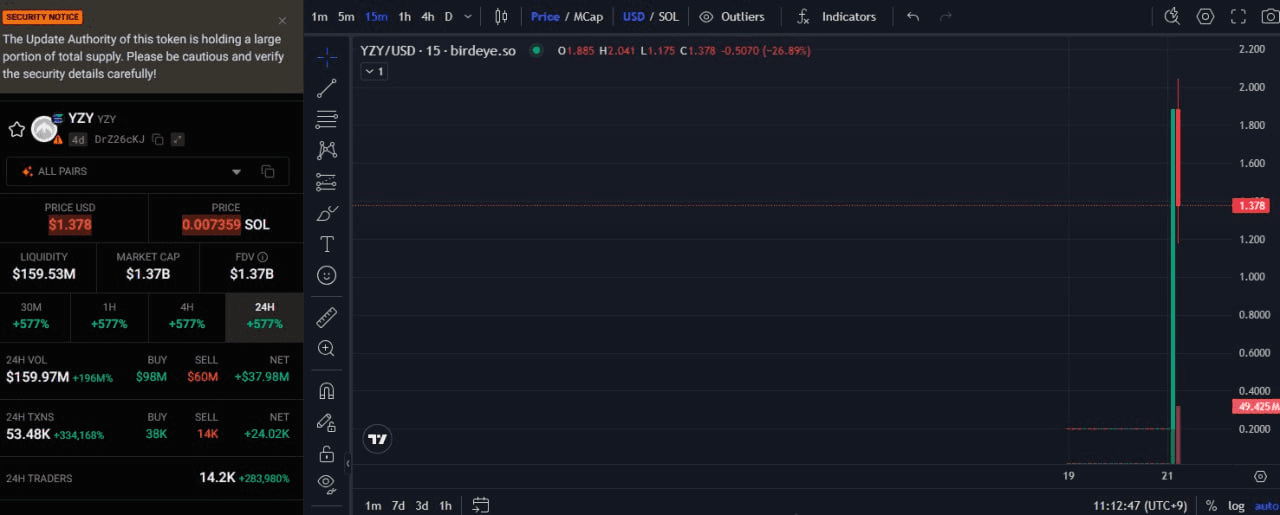Open chart settings hexagon icon
This screenshot has height=515, width=1280.
pyautogui.click(x=1205, y=16)
